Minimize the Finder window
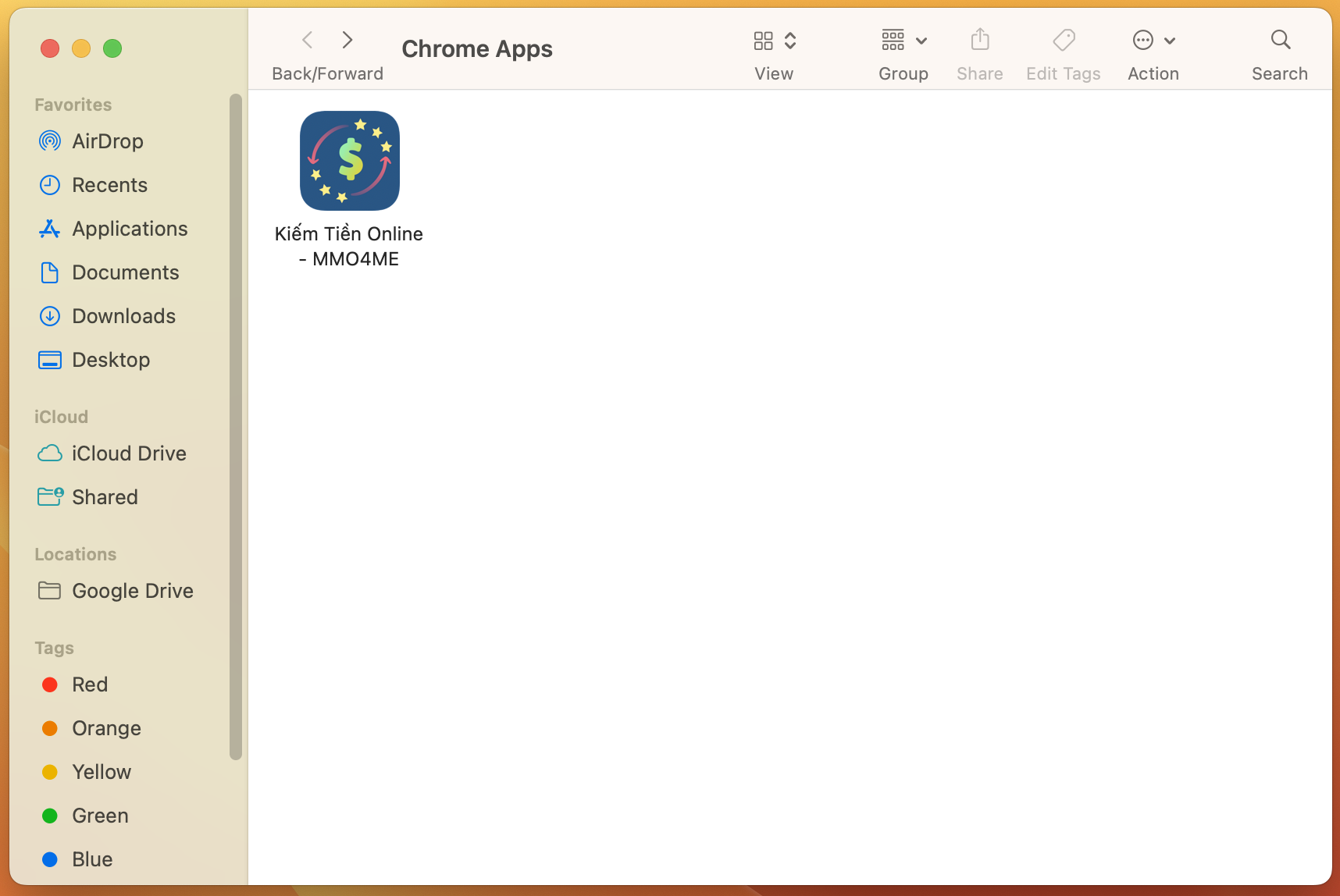Screen dimensions: 1340x896 [x=81, y=48]
